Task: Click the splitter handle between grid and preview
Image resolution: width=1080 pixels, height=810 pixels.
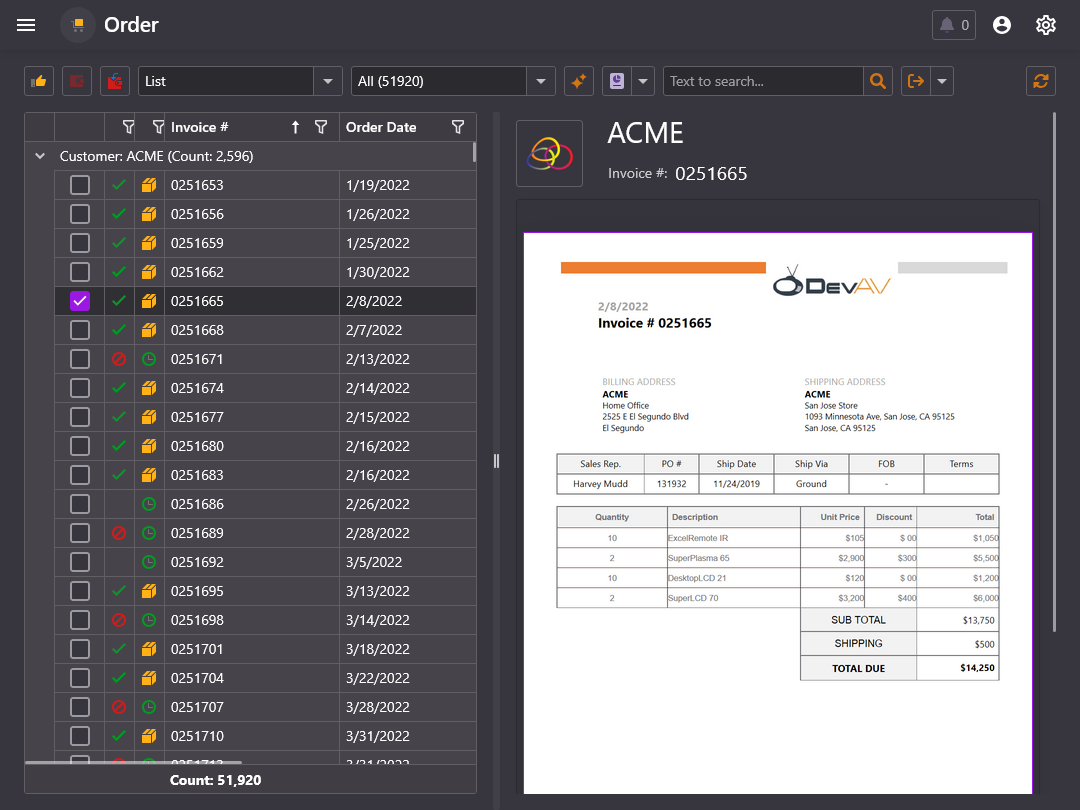Action: tap(496, 461)
